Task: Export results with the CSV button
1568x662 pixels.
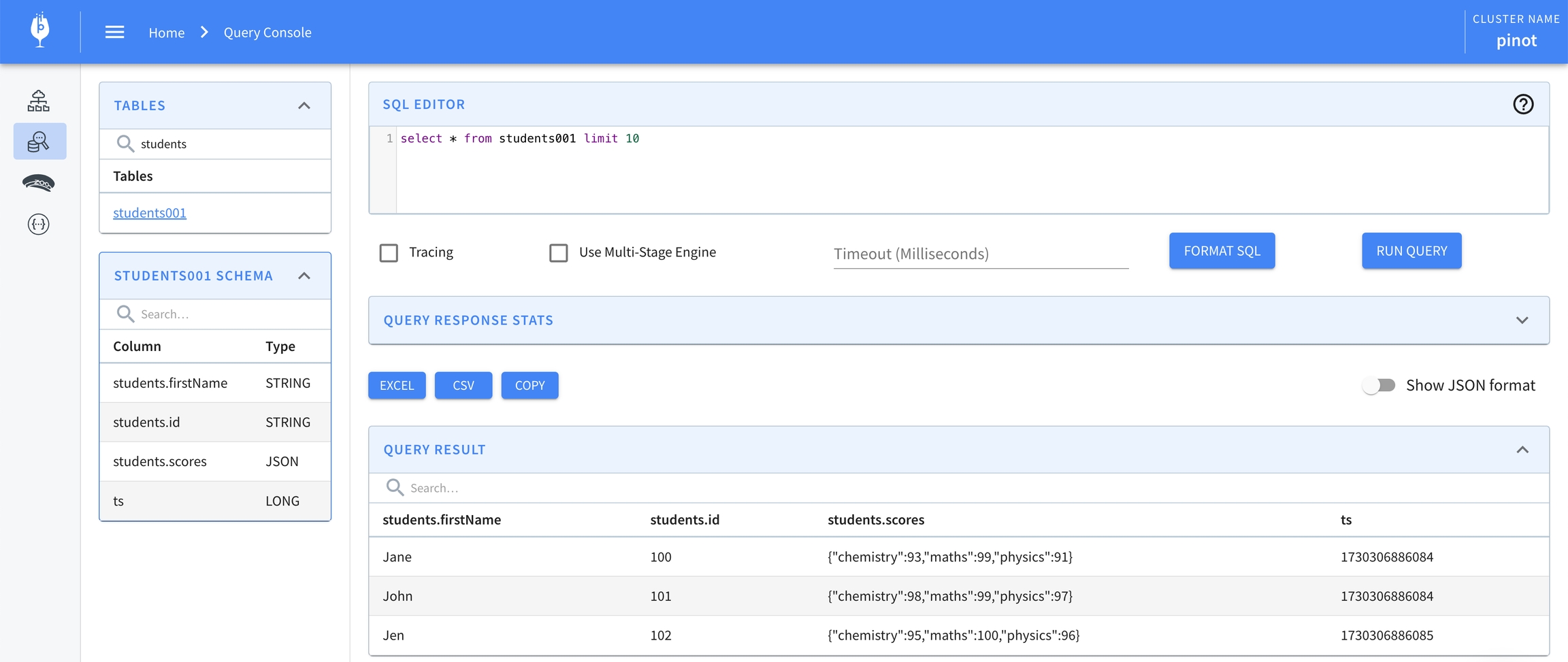Action: point(463,385)
